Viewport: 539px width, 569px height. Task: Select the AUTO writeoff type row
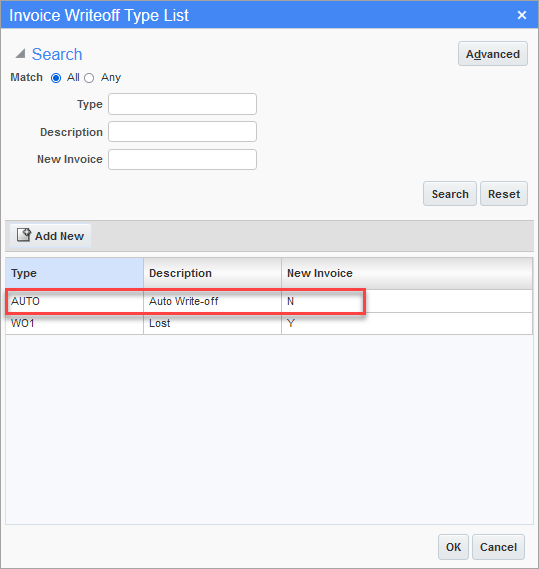tap(269, 301)
